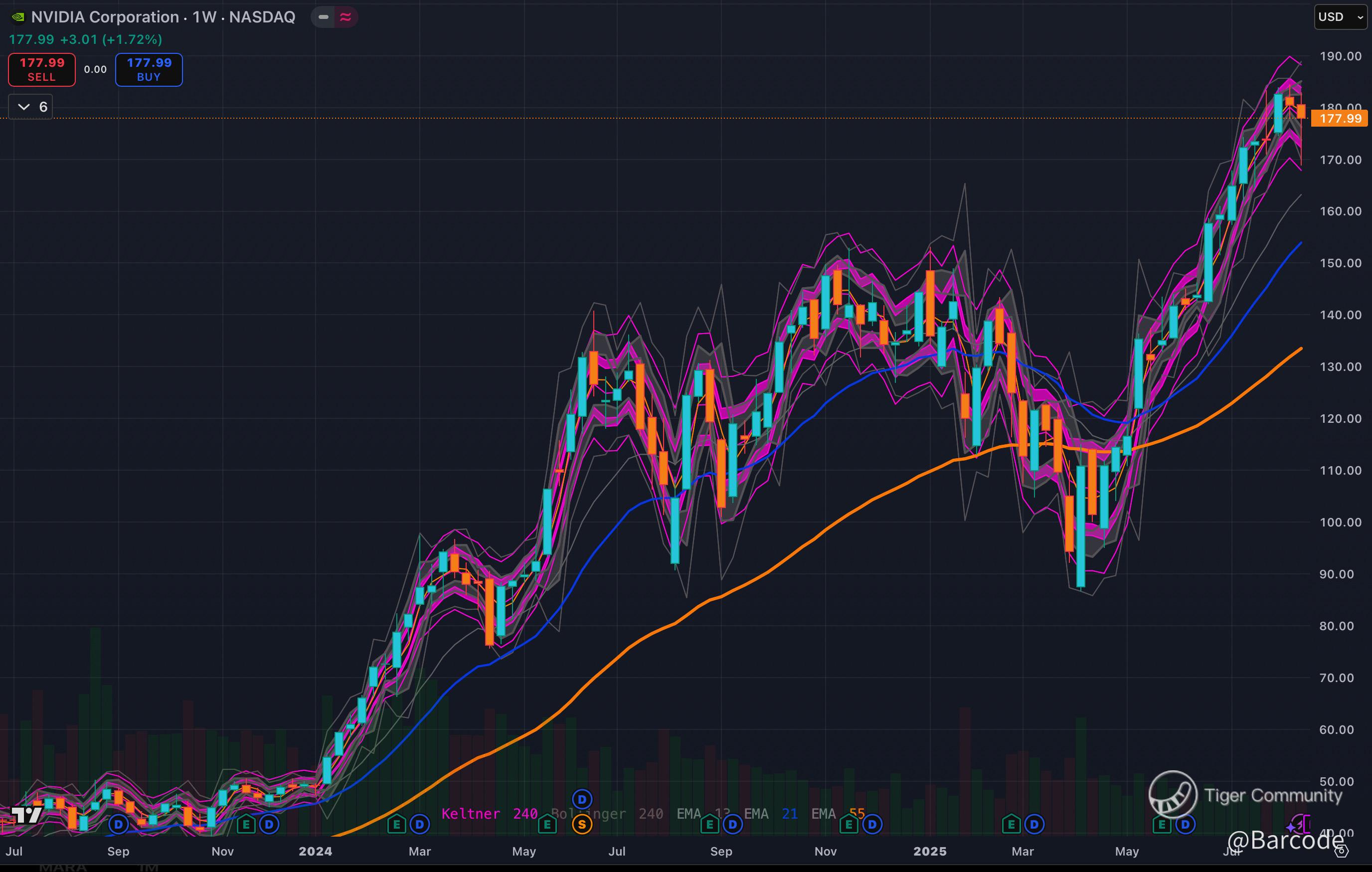
Task: Click the pink approximate-sign data status icon
Action: pos(345,17)
